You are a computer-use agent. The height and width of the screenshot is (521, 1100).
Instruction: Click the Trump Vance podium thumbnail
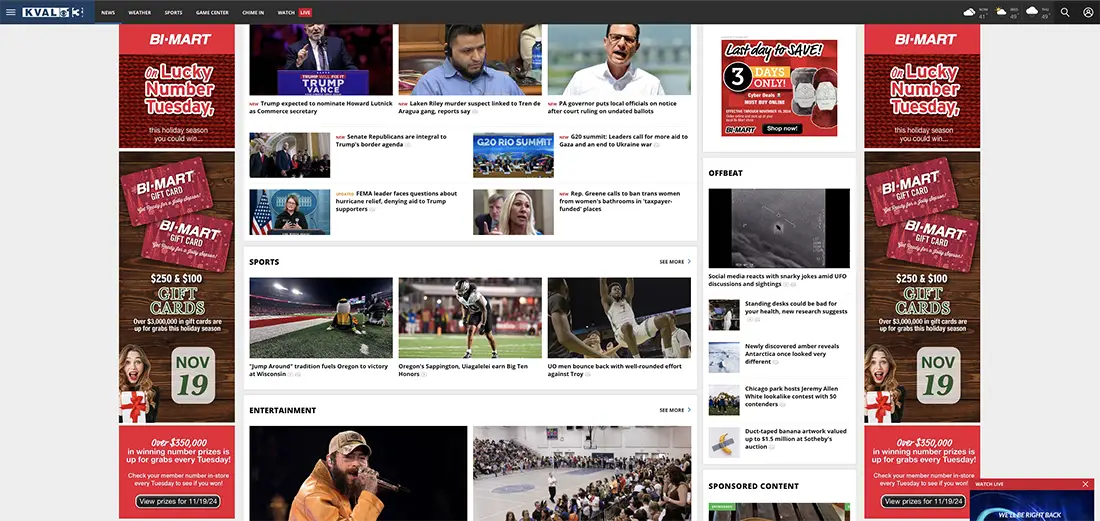click(321, 60)
